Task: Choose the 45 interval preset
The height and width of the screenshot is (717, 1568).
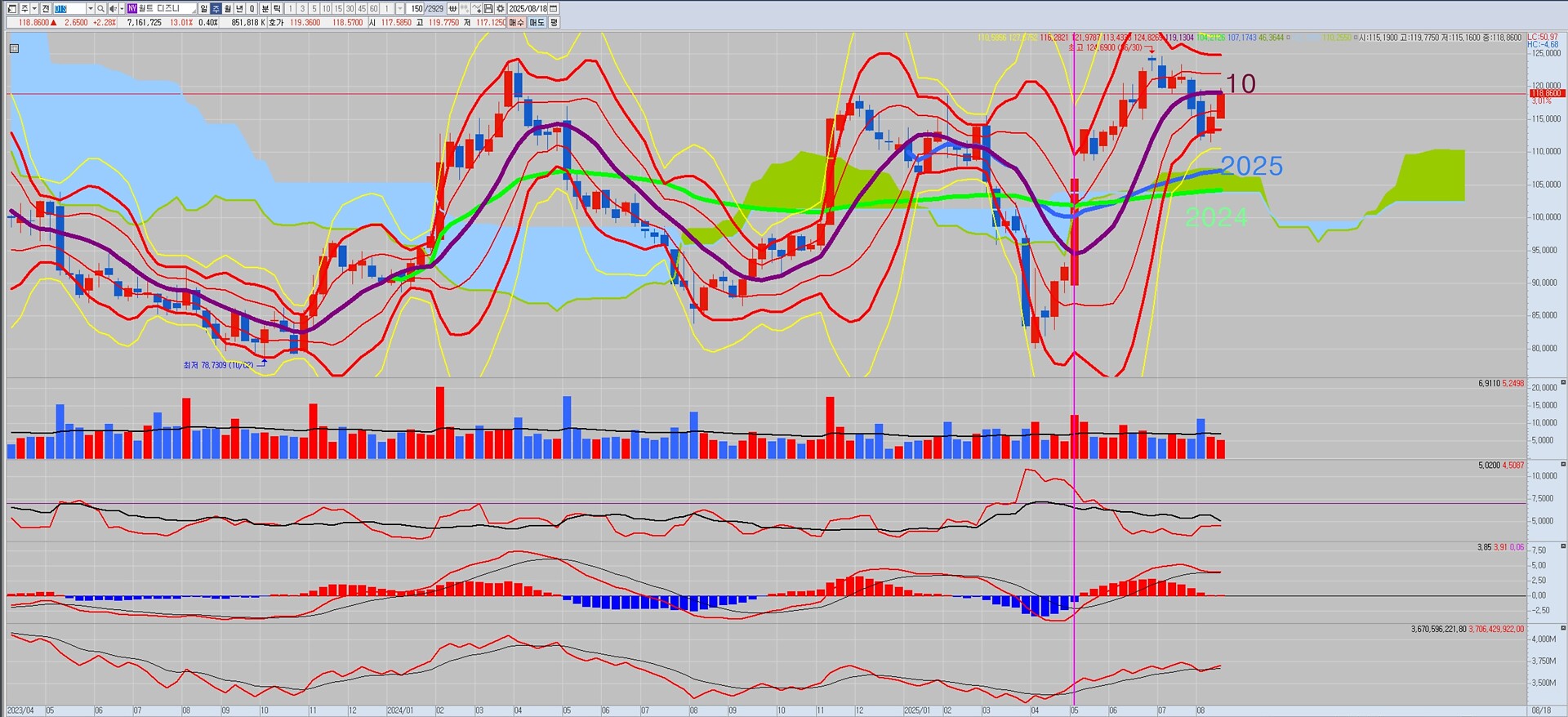Action: click(x=362, y=8)
